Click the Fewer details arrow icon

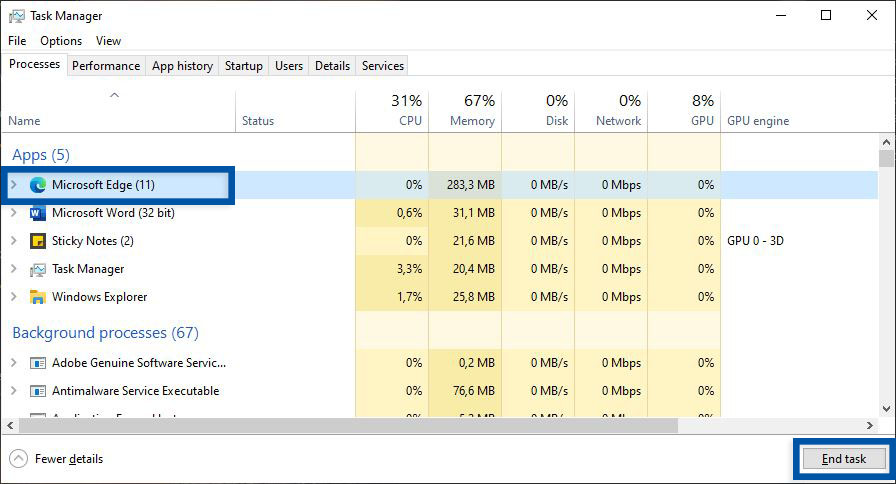[x=18, y=459]
